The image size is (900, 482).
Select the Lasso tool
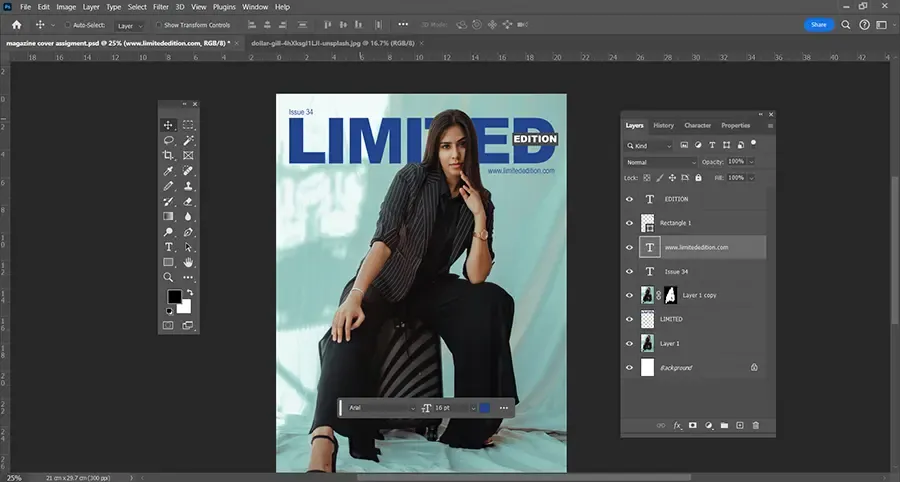coord(168,141)
